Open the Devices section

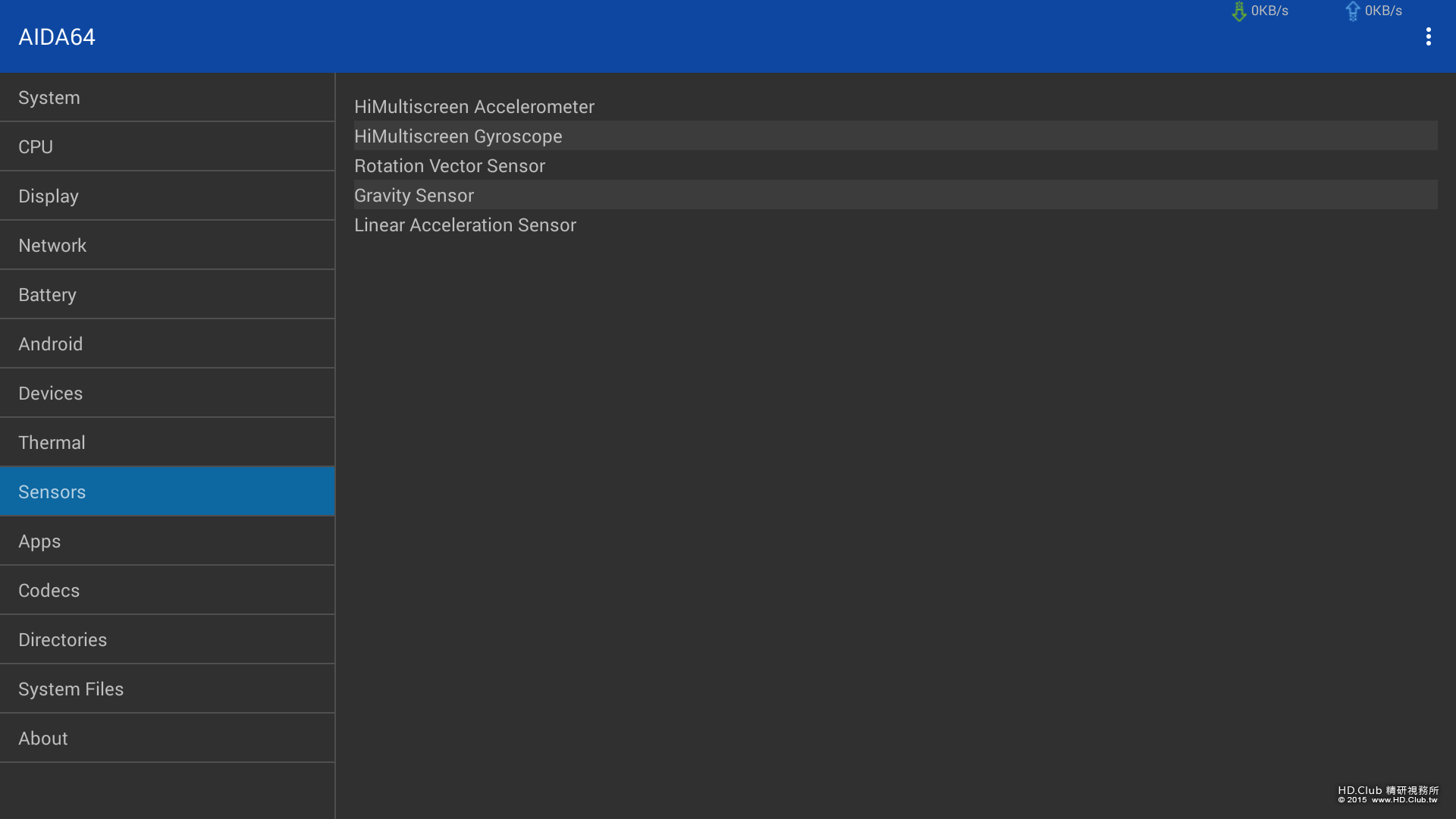tap(167, 394)
